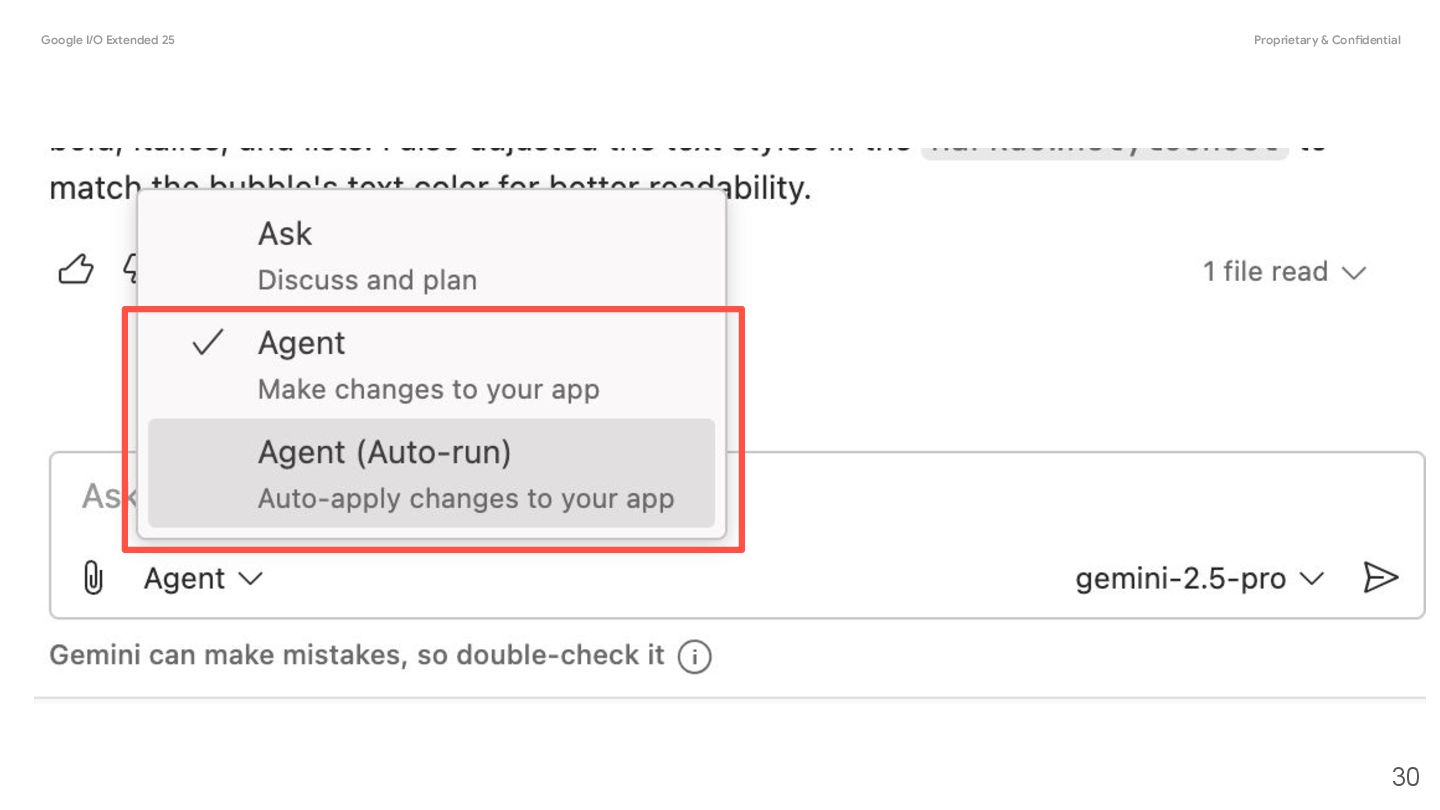Image resolution: width=1440 pixels, height=810 pixels.
Task: Click the thumbs up feedback icon
Action: coord(76,269)
